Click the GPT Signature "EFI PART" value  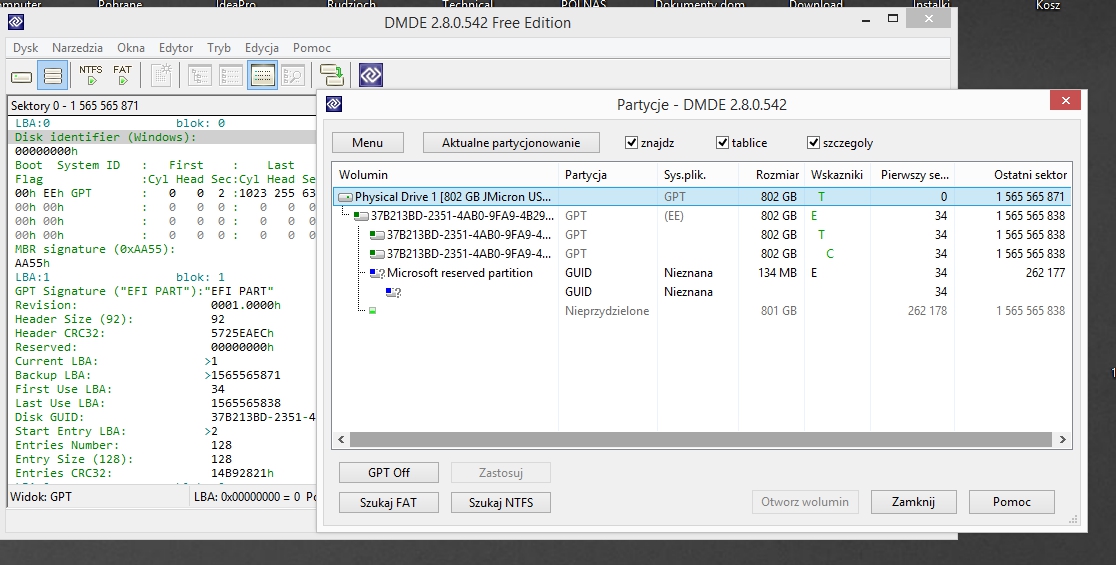(x=239, y=291)
